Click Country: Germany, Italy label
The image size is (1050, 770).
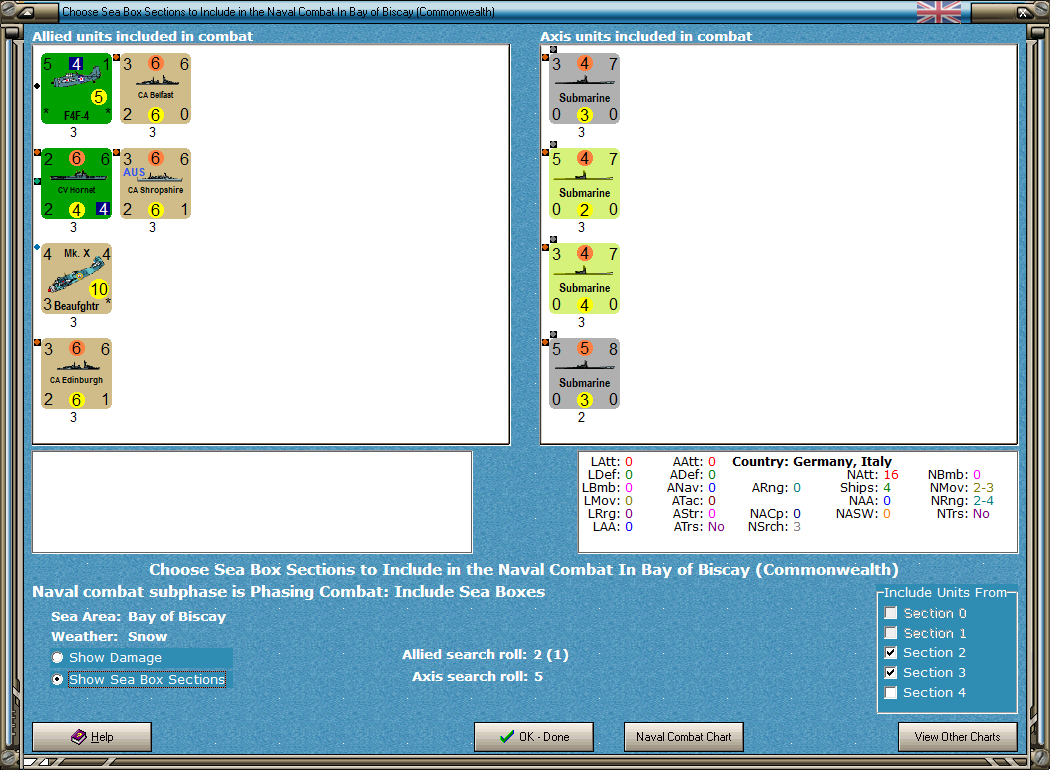[x=812, y=461]
